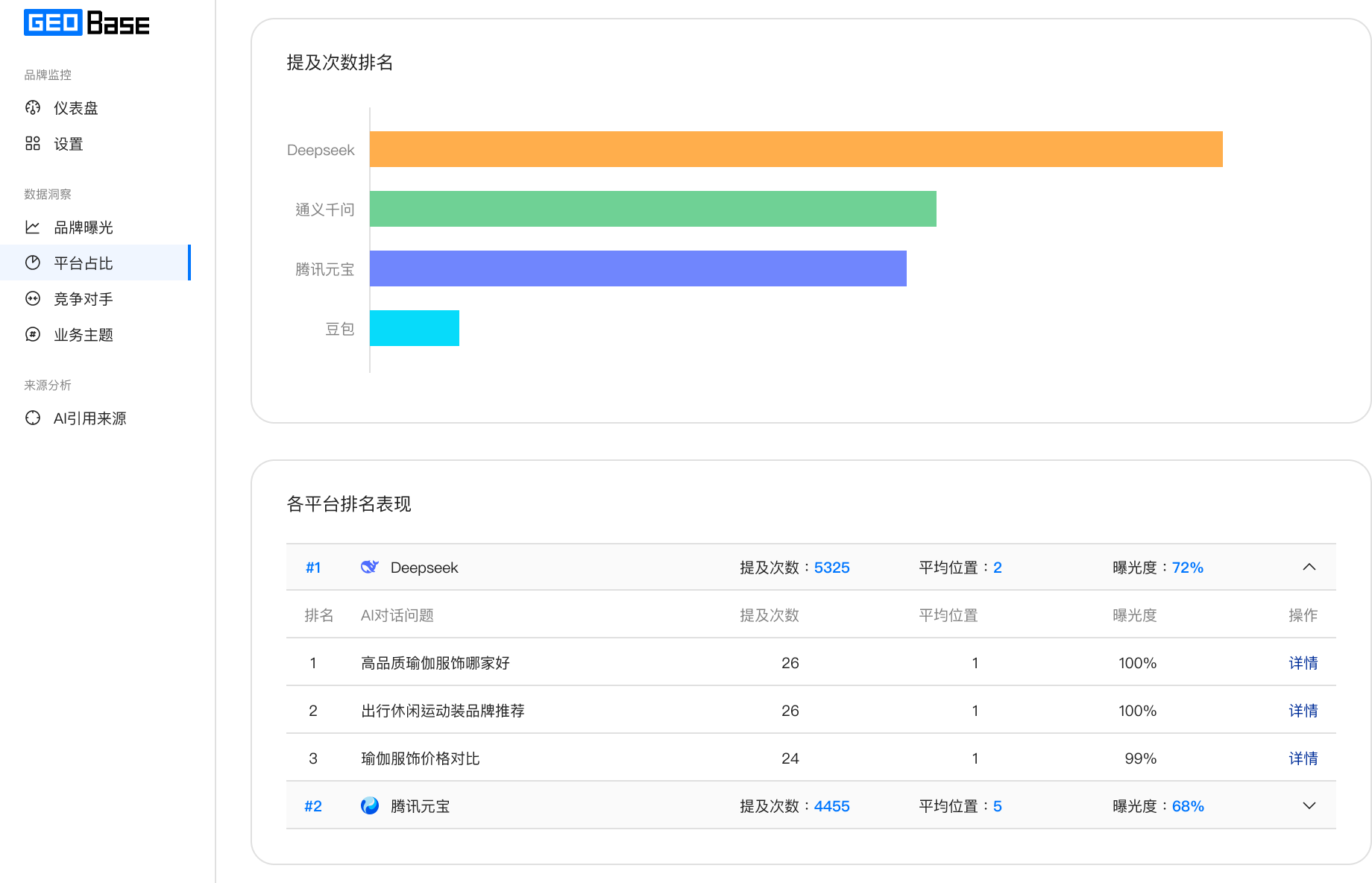Click the business topics hashtag icon
This screenshot has height=883, width=1372.
33,334
